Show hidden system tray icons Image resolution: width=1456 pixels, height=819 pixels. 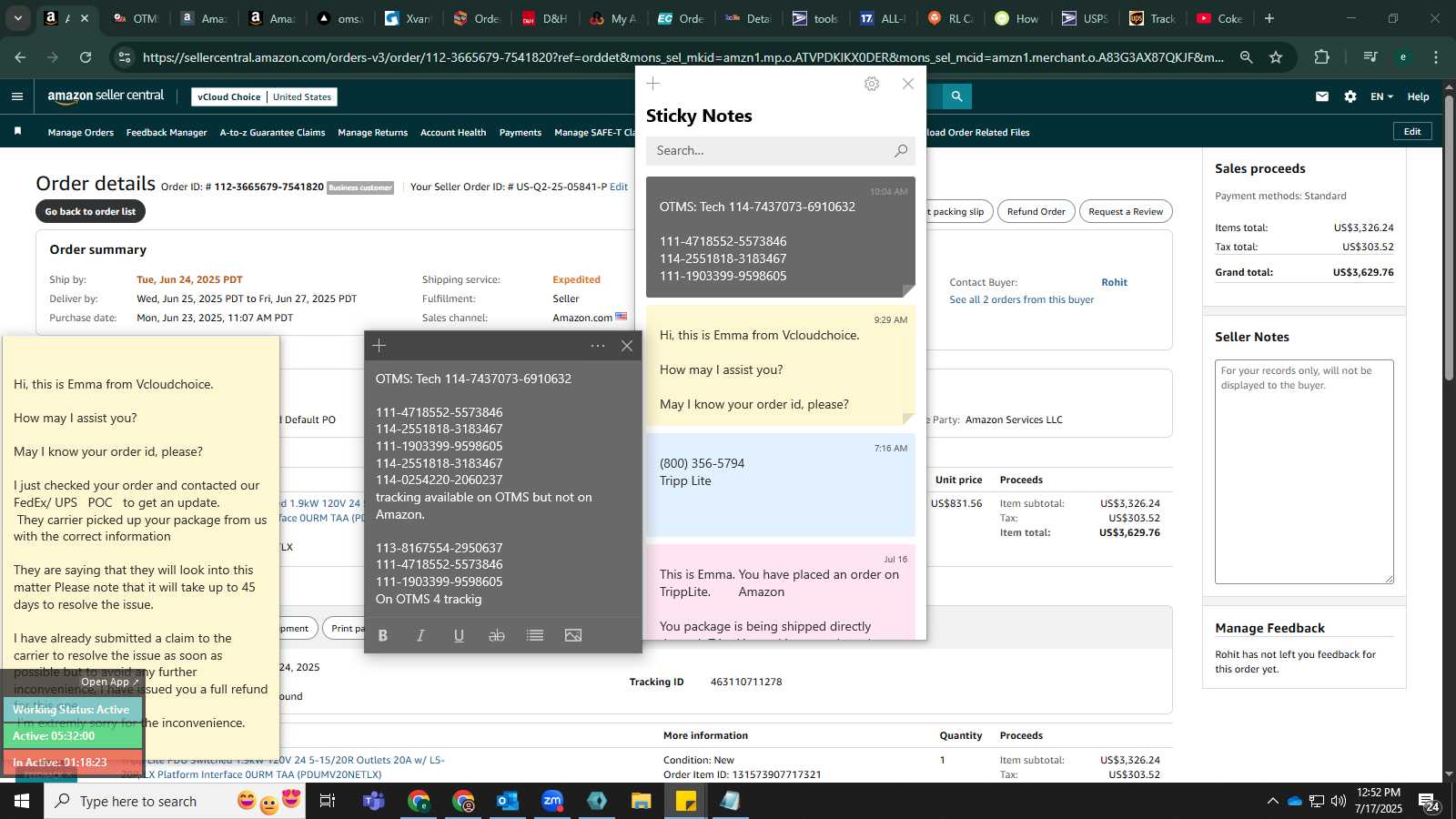pos(1272,801)
